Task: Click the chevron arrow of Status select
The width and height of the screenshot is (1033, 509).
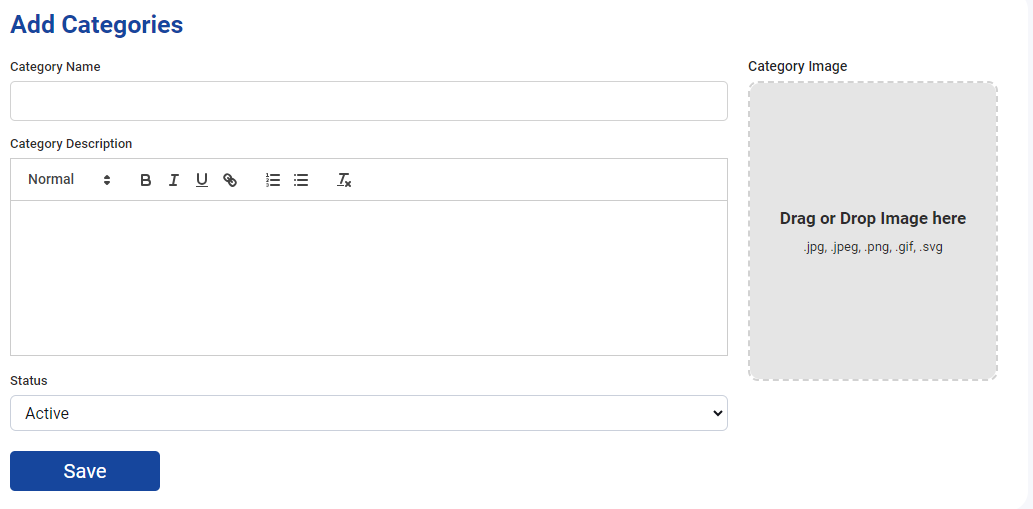Action: coord(718,414)
